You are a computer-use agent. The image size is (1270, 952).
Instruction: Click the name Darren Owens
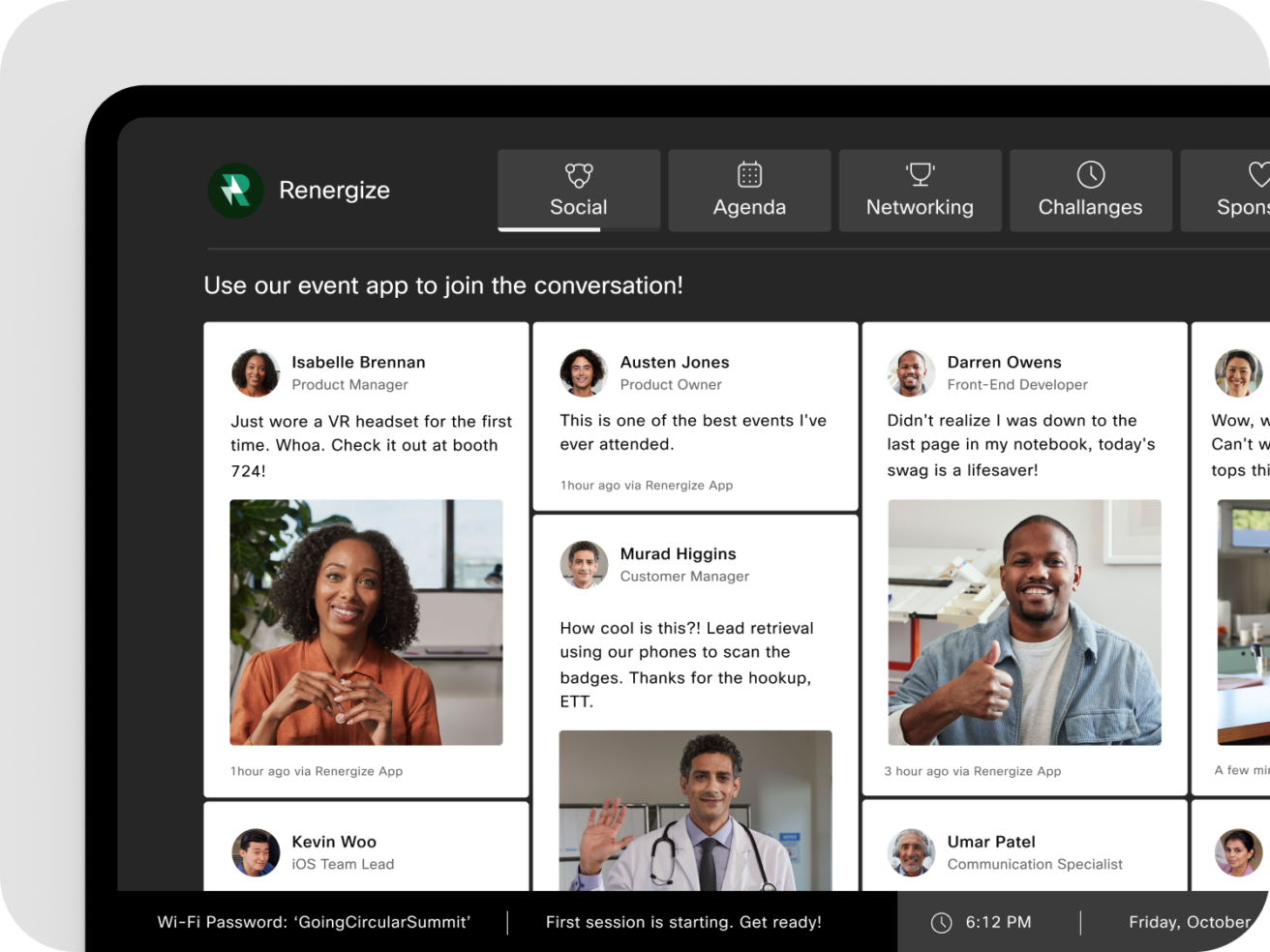1004,362
